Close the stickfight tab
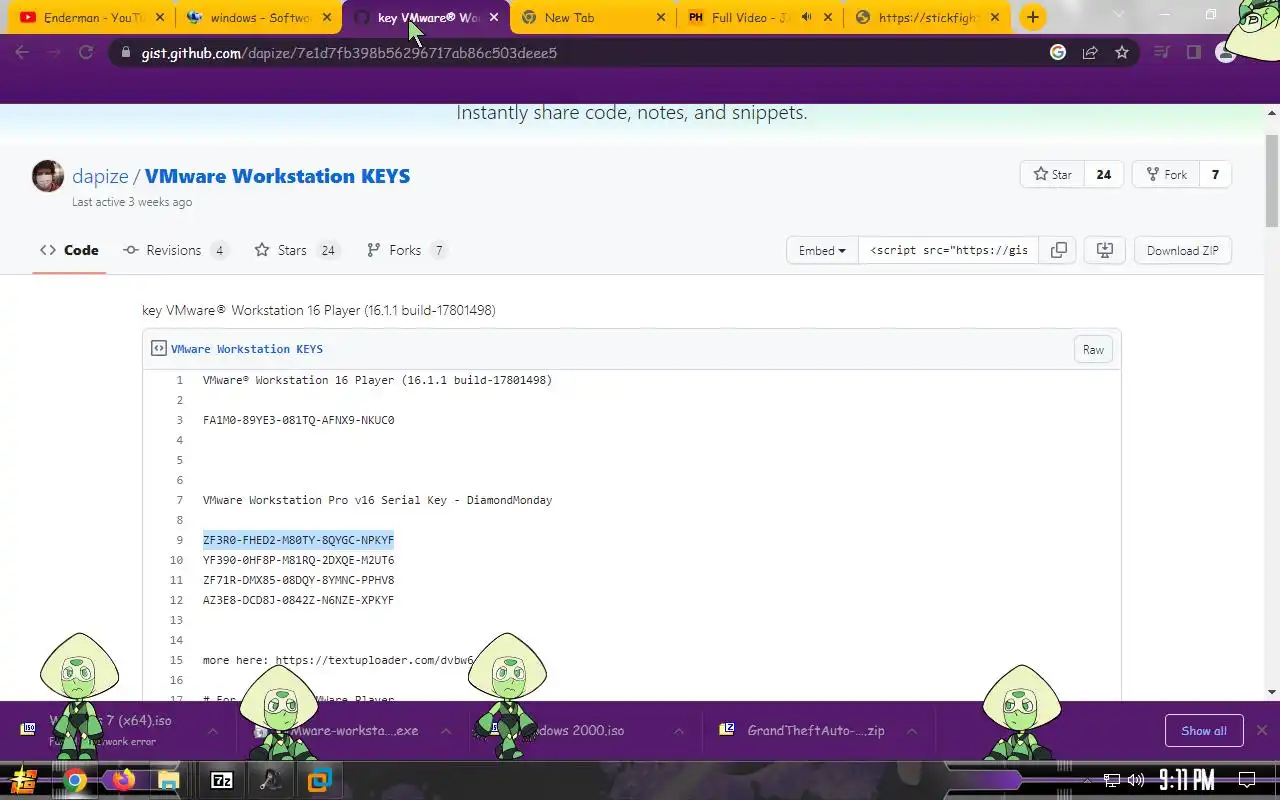The height and width of the screenshot is (800, 1280). coord(994,17)
